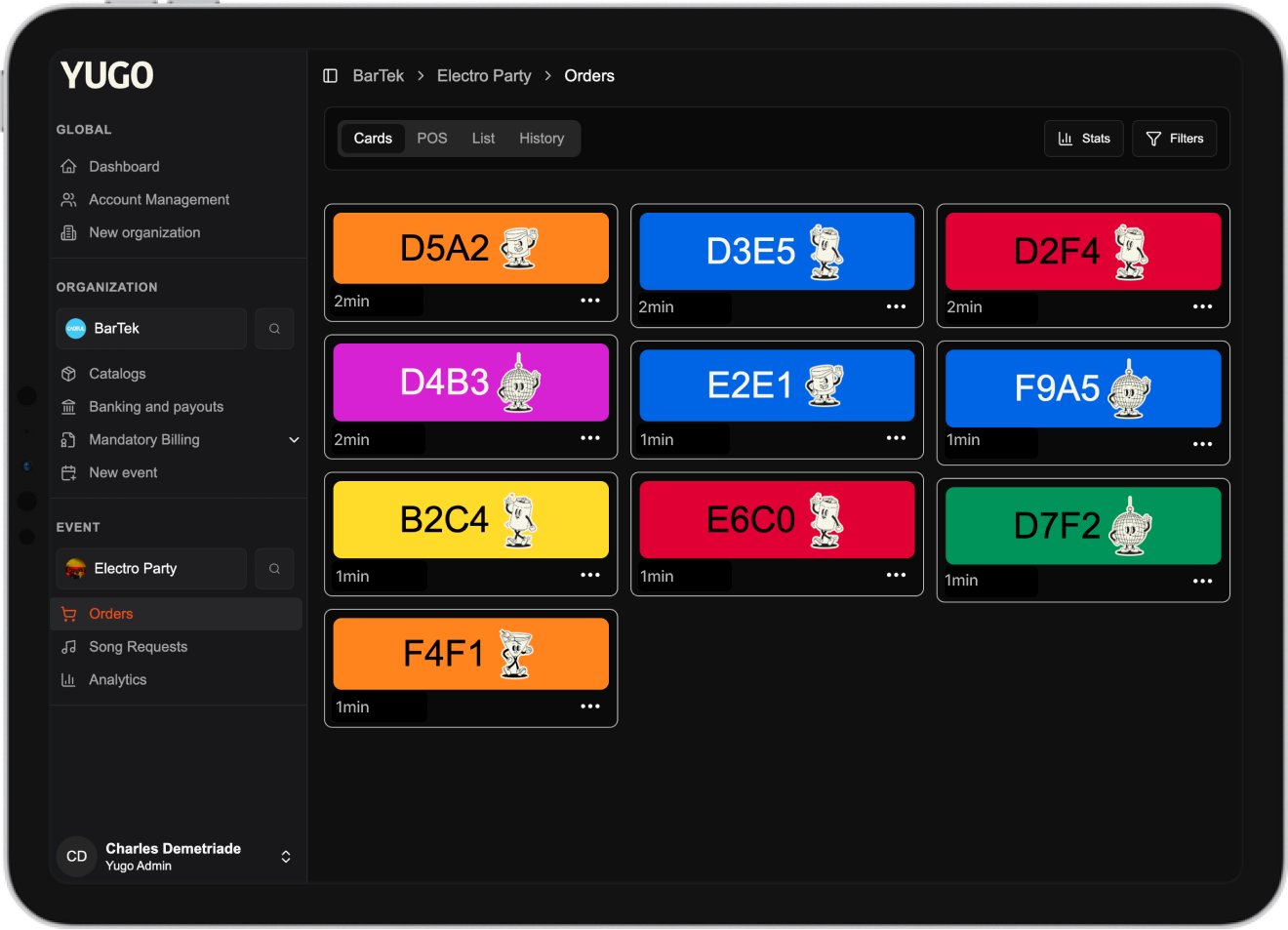Go to BarTek in breadcrumb
1288x930 pixels.
coord(379,76)
